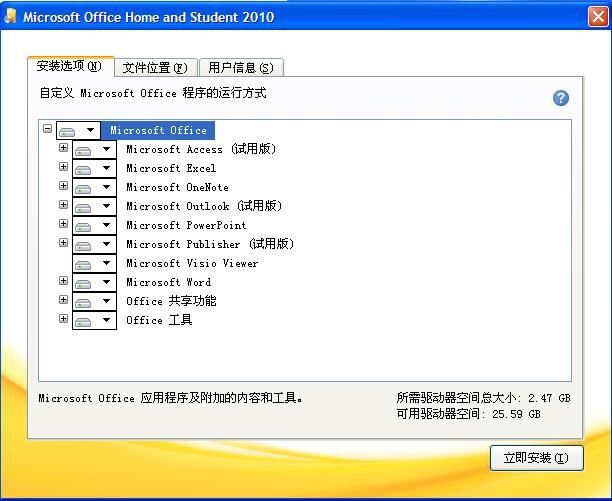
Task: Open install options dropdown for Microsoft Outlook
Action: pyautogui.click(x=106, y=207)
